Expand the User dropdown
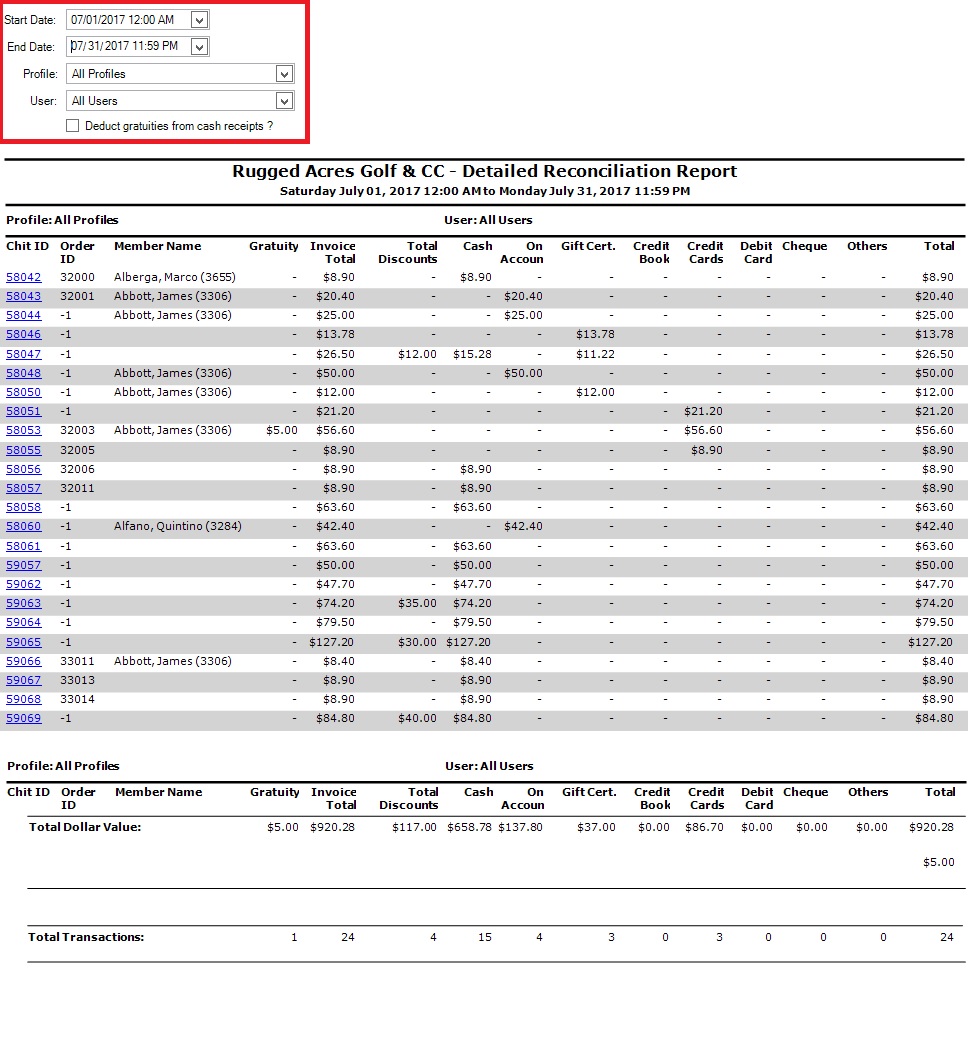 [284, 101]
